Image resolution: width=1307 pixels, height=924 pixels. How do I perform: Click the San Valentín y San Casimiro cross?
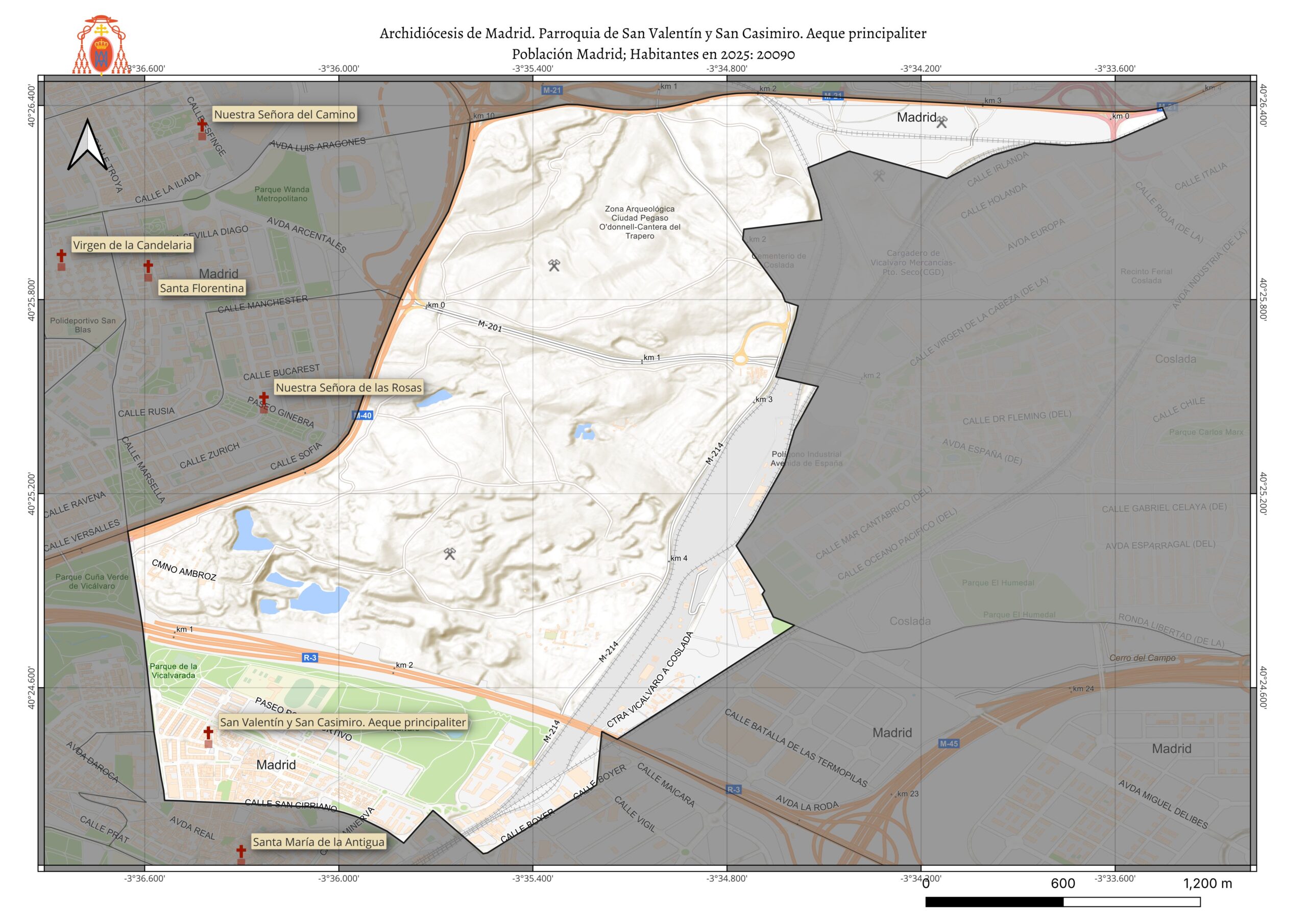click(x=208, y=733)
